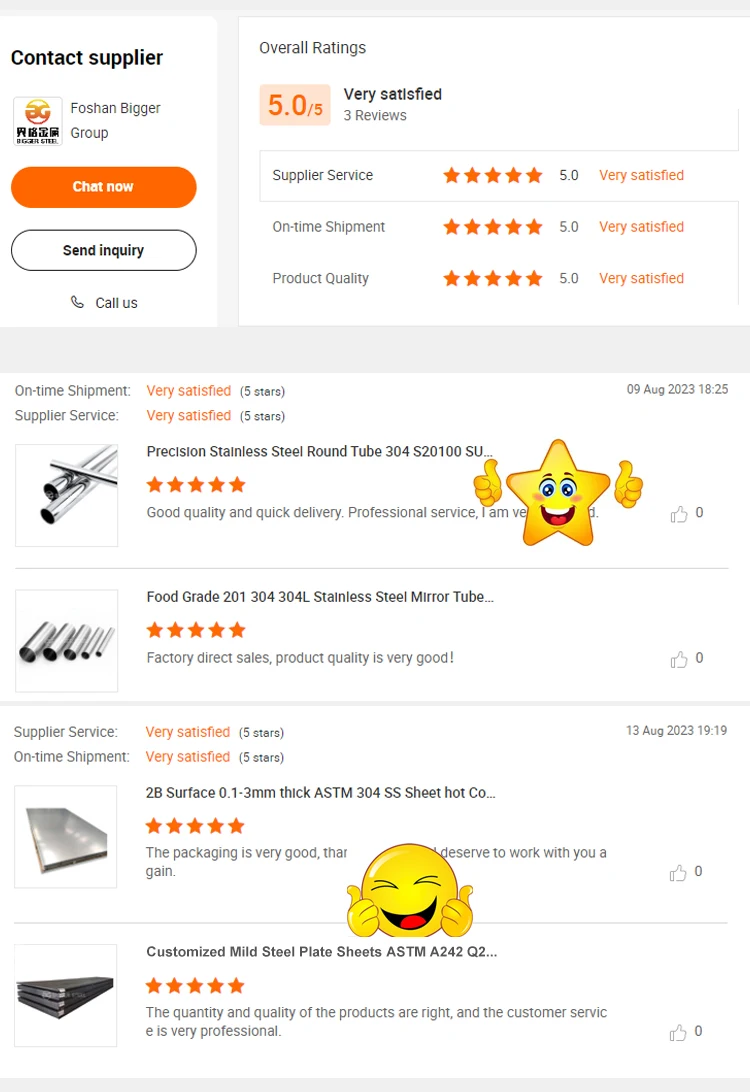Select the Supplier Service rating row
Screen dimensions: 750x1092
pyautogui.click(x=499, y=176)
